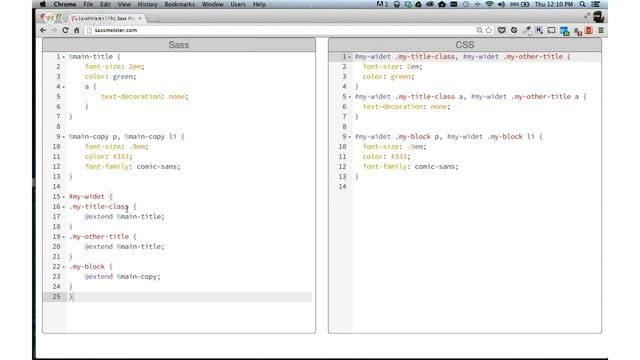This screenshot has width=640, height=360.
Task: Open the View menu
Action: pos(124,4)
